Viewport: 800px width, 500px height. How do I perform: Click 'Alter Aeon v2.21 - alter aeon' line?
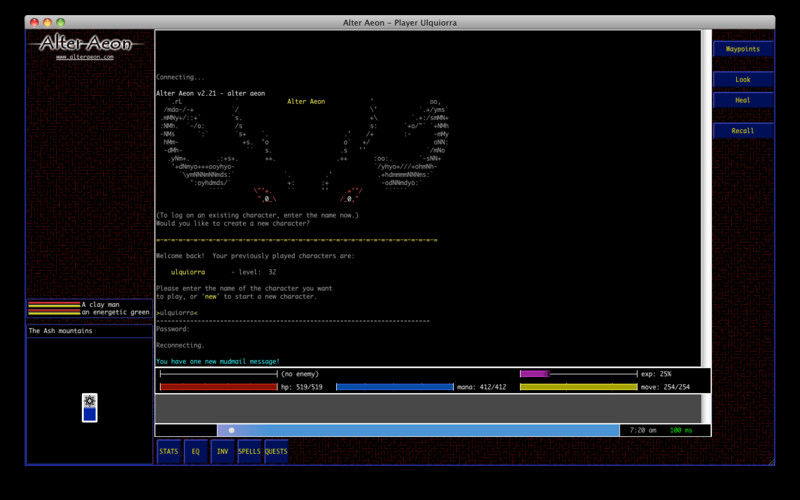pos(211,93)
